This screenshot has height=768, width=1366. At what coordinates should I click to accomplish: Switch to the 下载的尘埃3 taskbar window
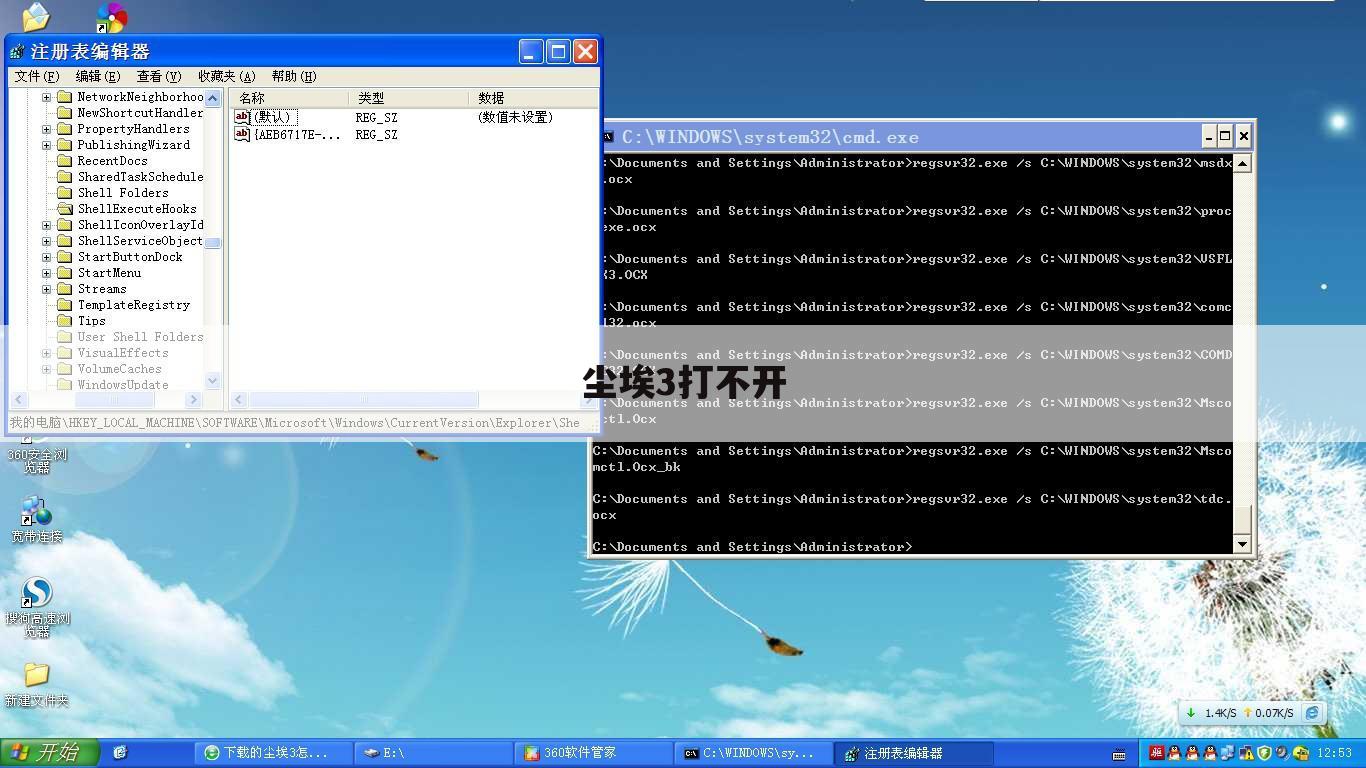click(x=274, y=753)
